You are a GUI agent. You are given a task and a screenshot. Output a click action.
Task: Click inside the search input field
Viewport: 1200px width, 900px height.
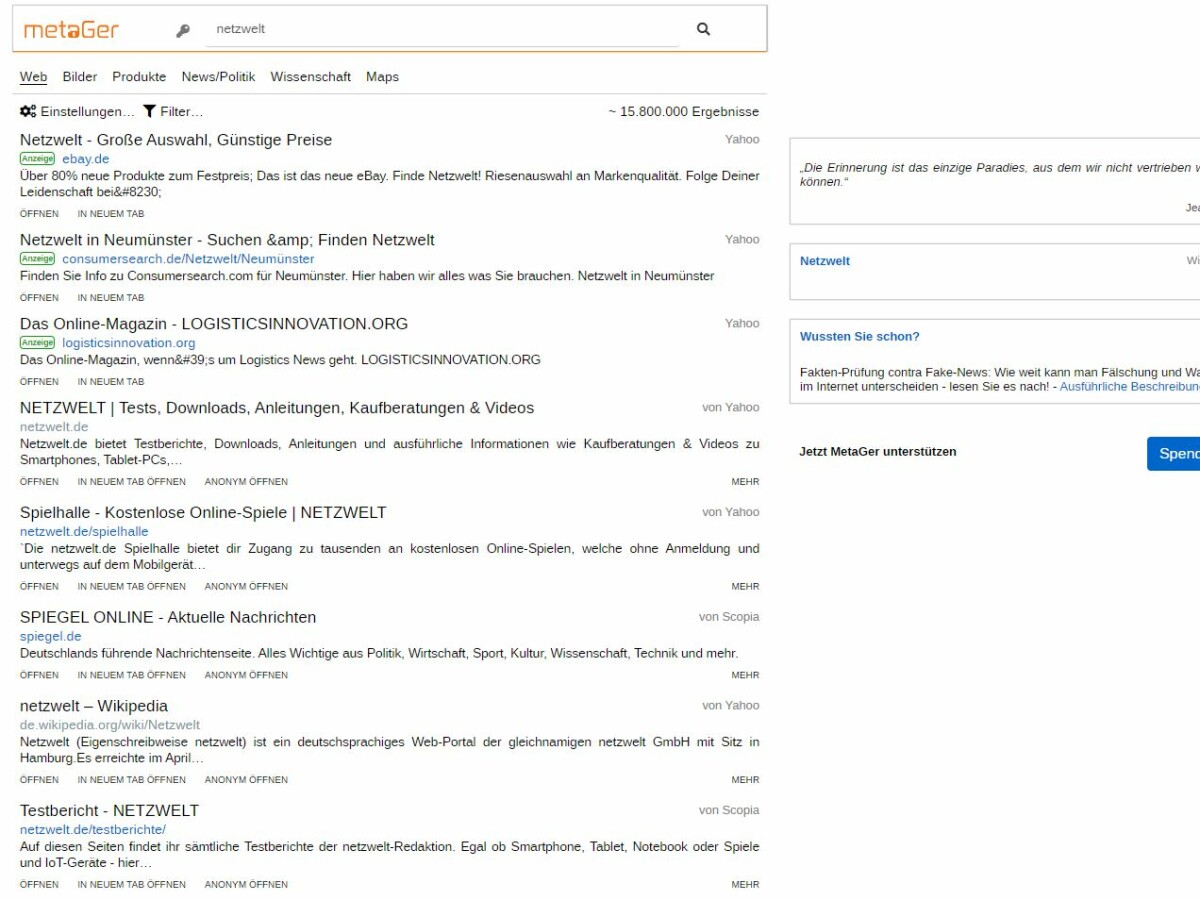440,29
